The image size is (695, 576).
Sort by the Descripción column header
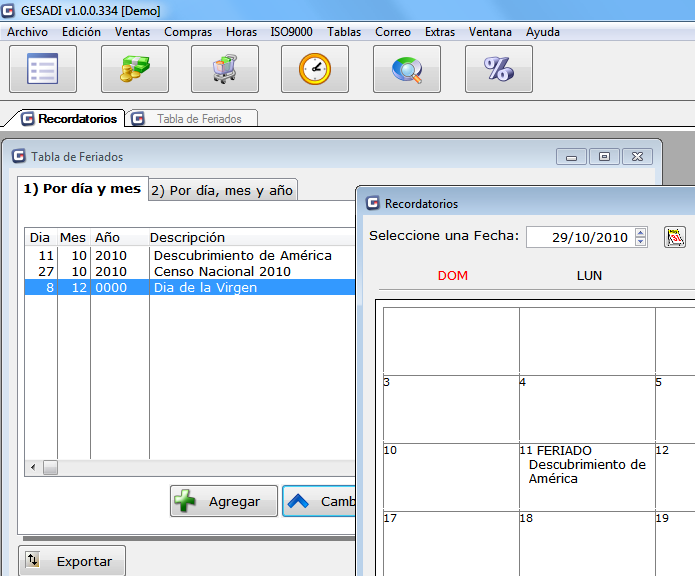[x=187, y=237]
